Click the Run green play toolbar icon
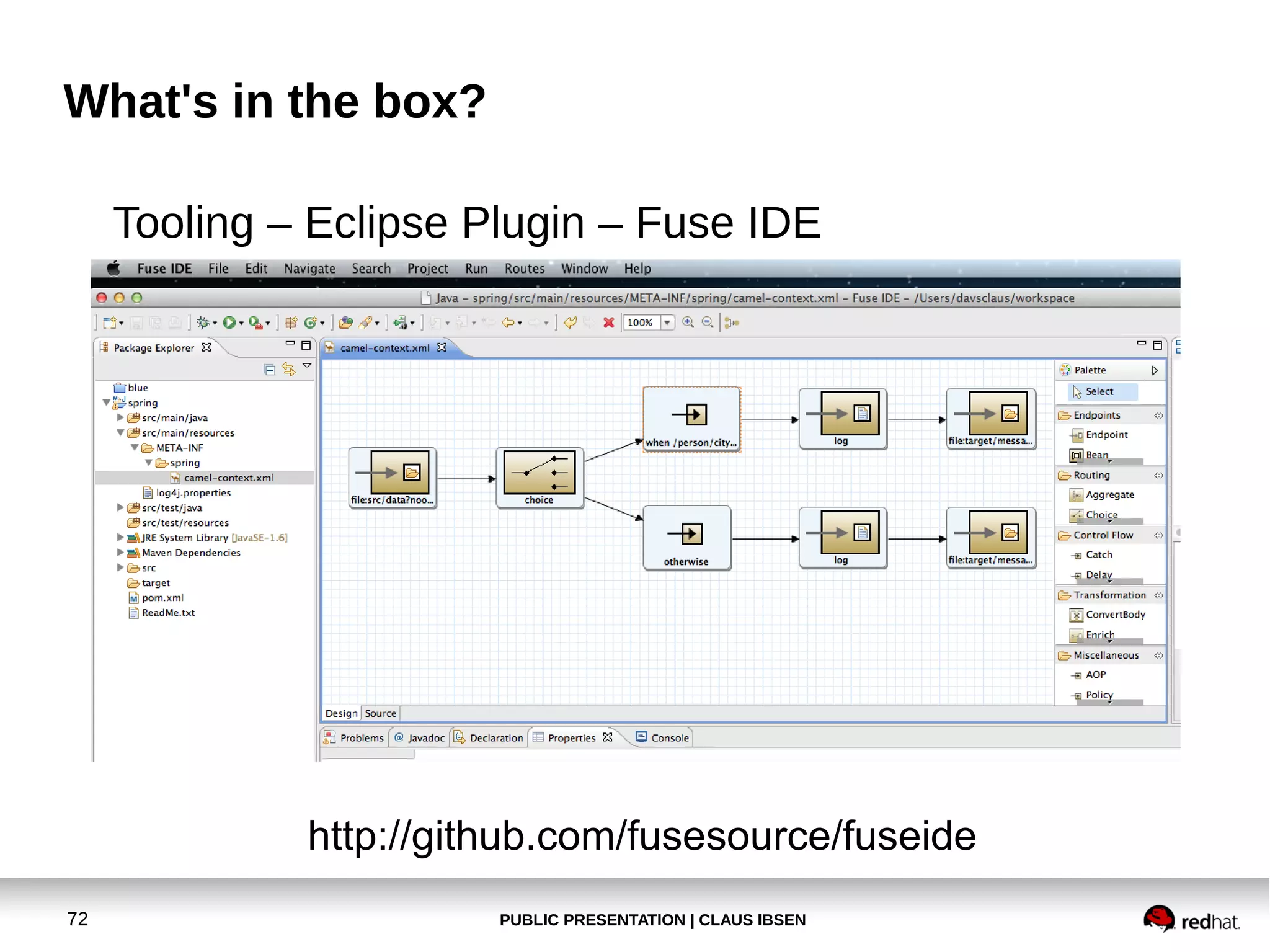1270x952 pixels. (x=229, y=323)
